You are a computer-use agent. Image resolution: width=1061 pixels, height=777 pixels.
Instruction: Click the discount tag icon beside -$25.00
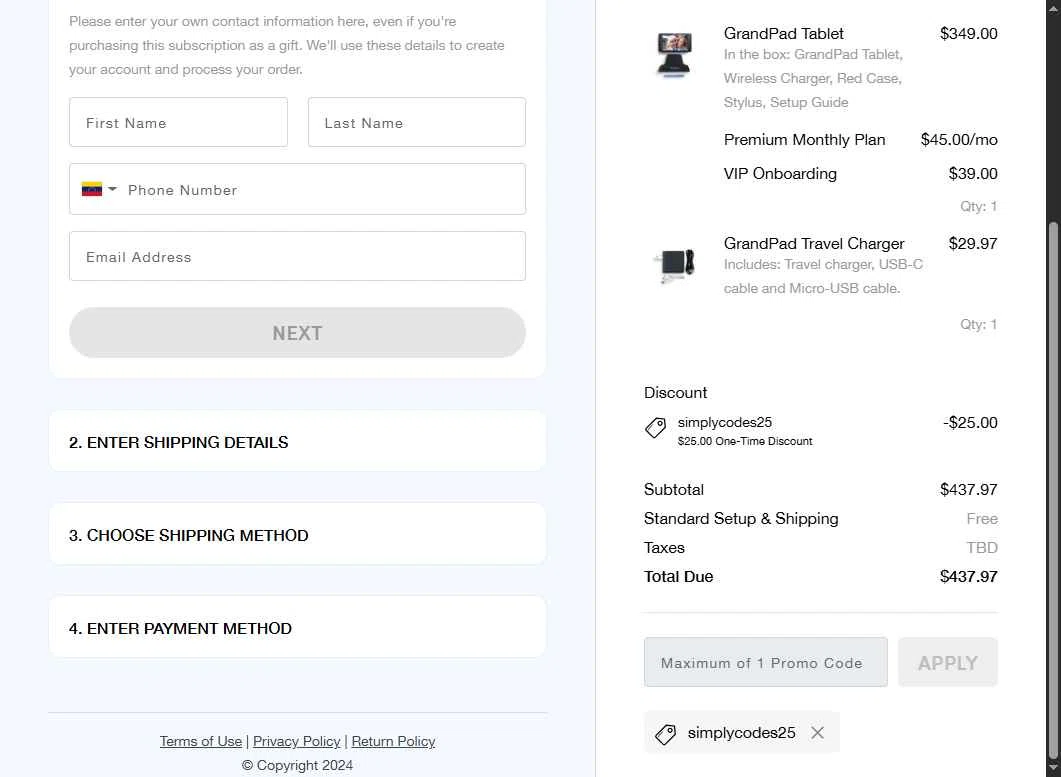click(655, 428)
